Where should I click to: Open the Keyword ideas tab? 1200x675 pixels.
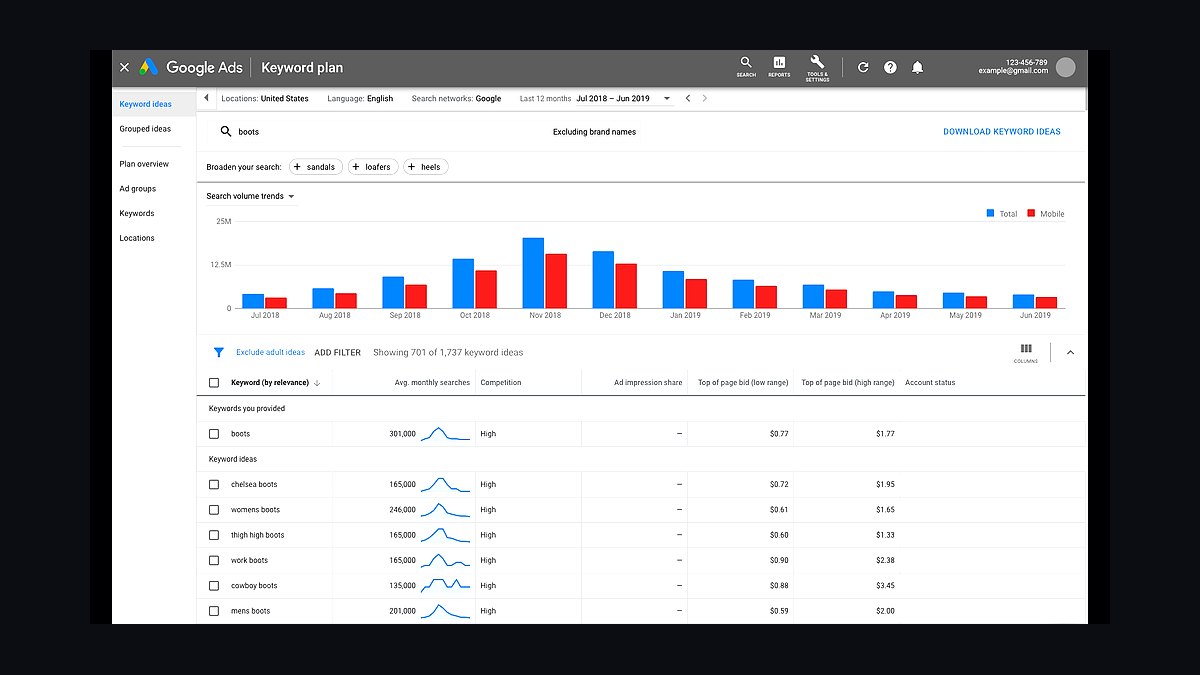tap(146, 104)
